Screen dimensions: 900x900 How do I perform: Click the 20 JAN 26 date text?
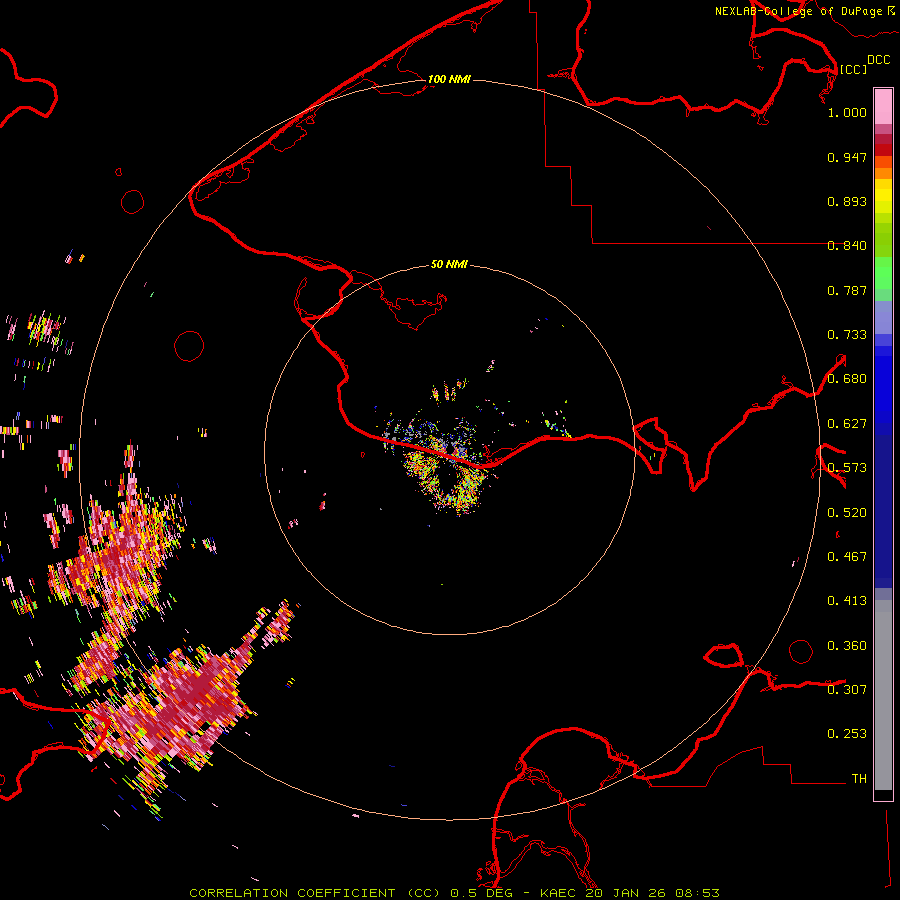click(624, 893)
